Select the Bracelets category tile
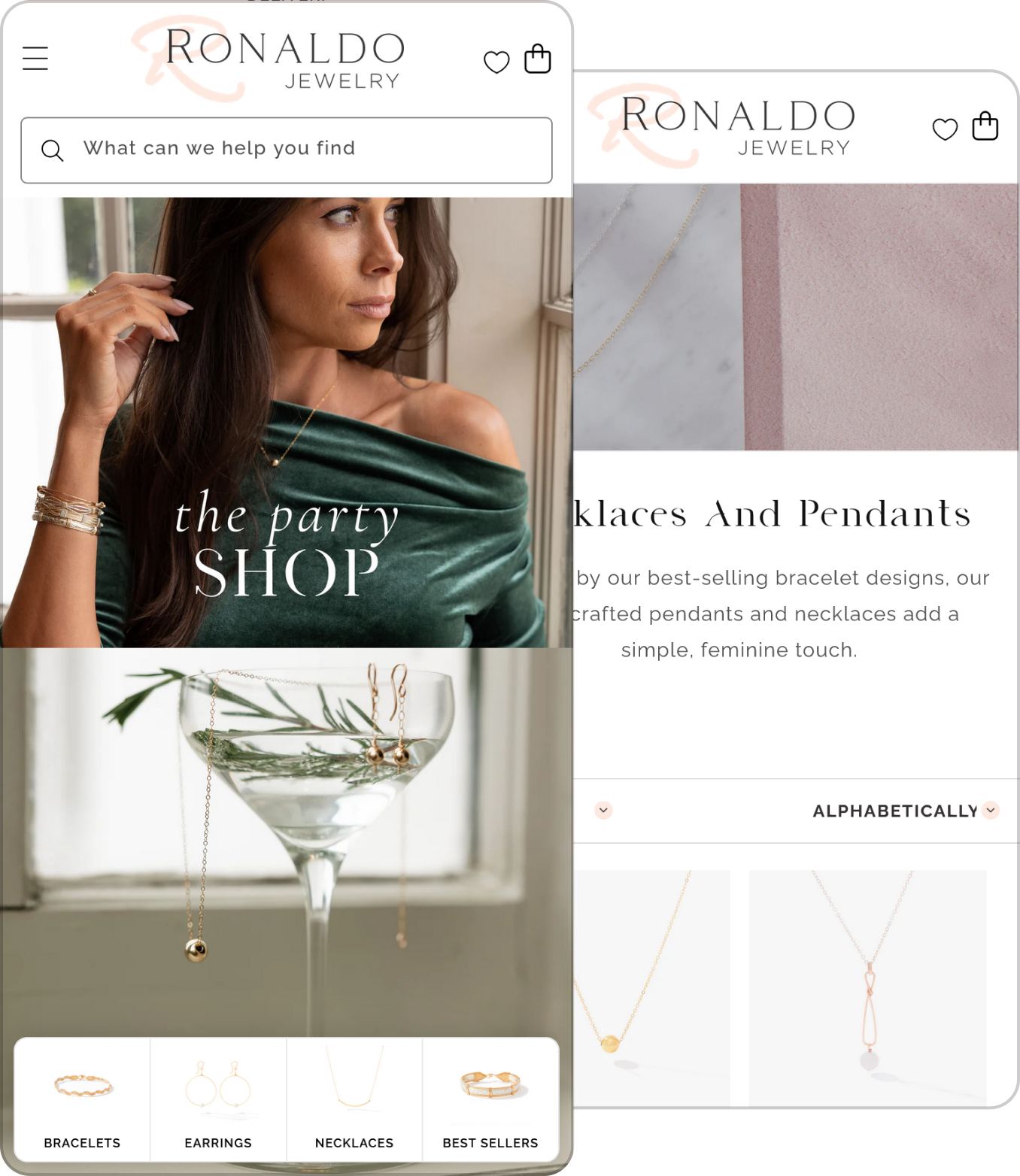The height and width of the screenshot is (1176, 1020). pos(82,1099)
